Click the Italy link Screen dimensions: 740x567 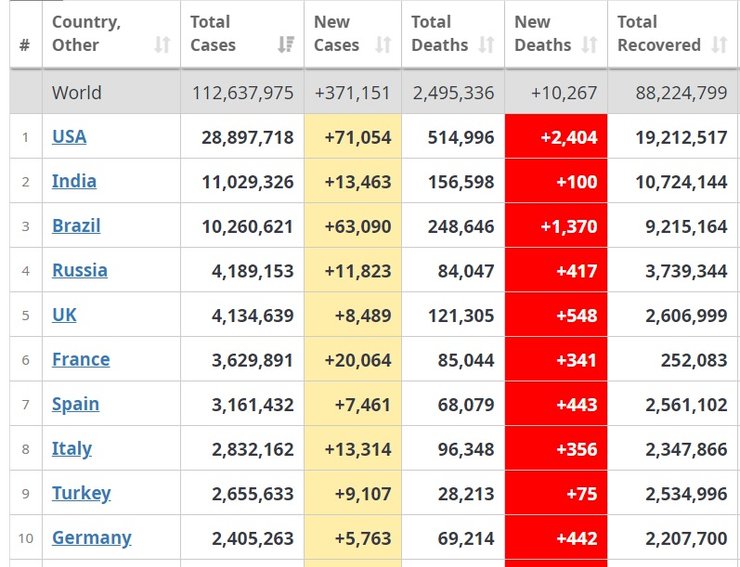click(72, 448)
